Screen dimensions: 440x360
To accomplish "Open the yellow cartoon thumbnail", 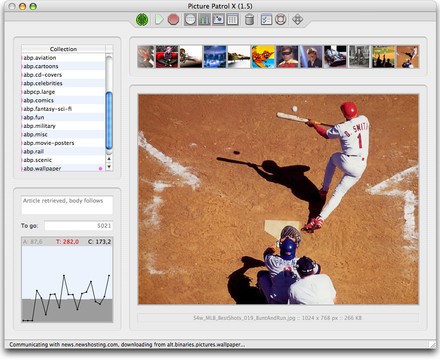I will click(263, 57).
